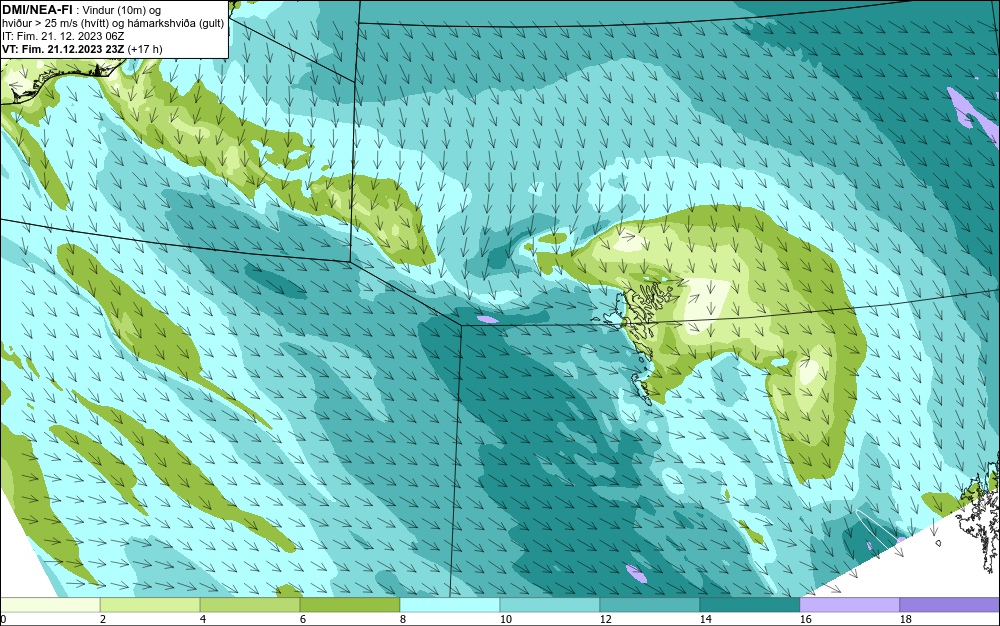Image resolution: width=1000 pixels, height=626 pixels.
Task: Click the legend value '14'
Action: coord(706,619)
